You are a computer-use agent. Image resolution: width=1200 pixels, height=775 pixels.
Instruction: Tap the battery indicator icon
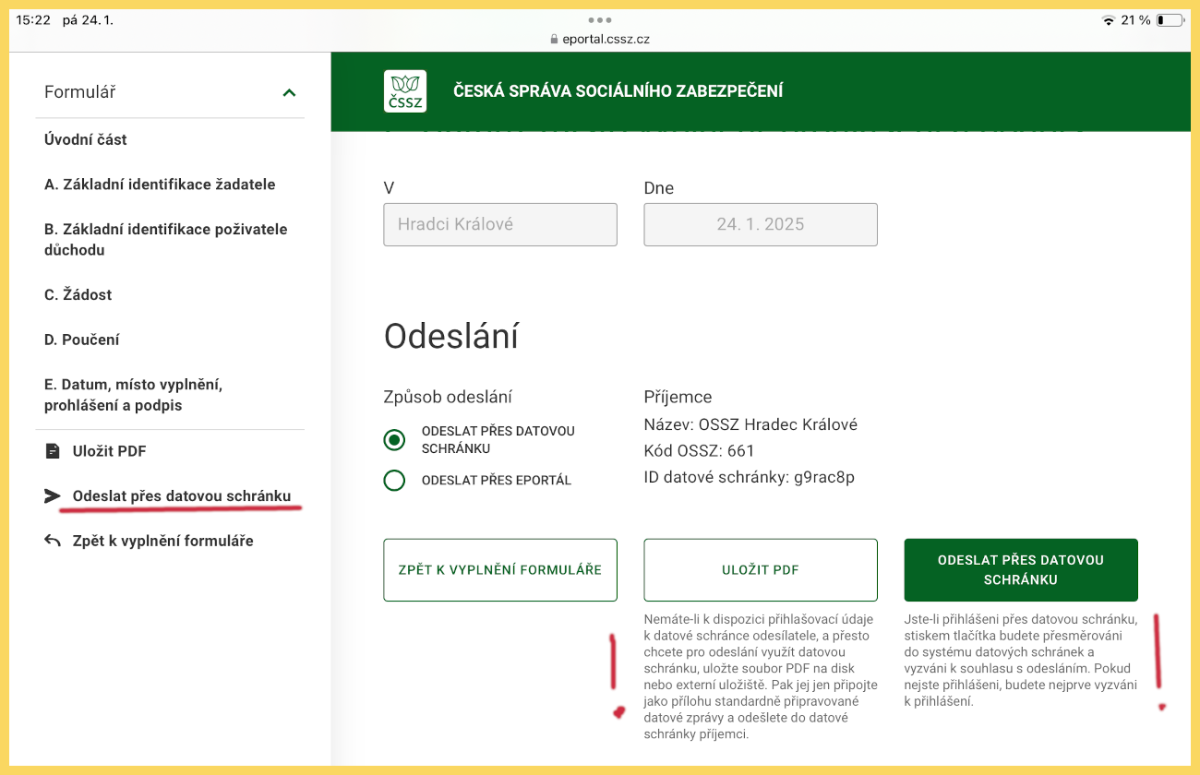pos(1169,20)
